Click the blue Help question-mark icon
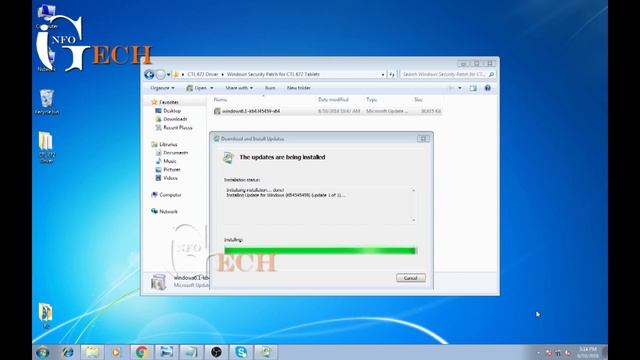640x360 pixels. pos(487,88)
